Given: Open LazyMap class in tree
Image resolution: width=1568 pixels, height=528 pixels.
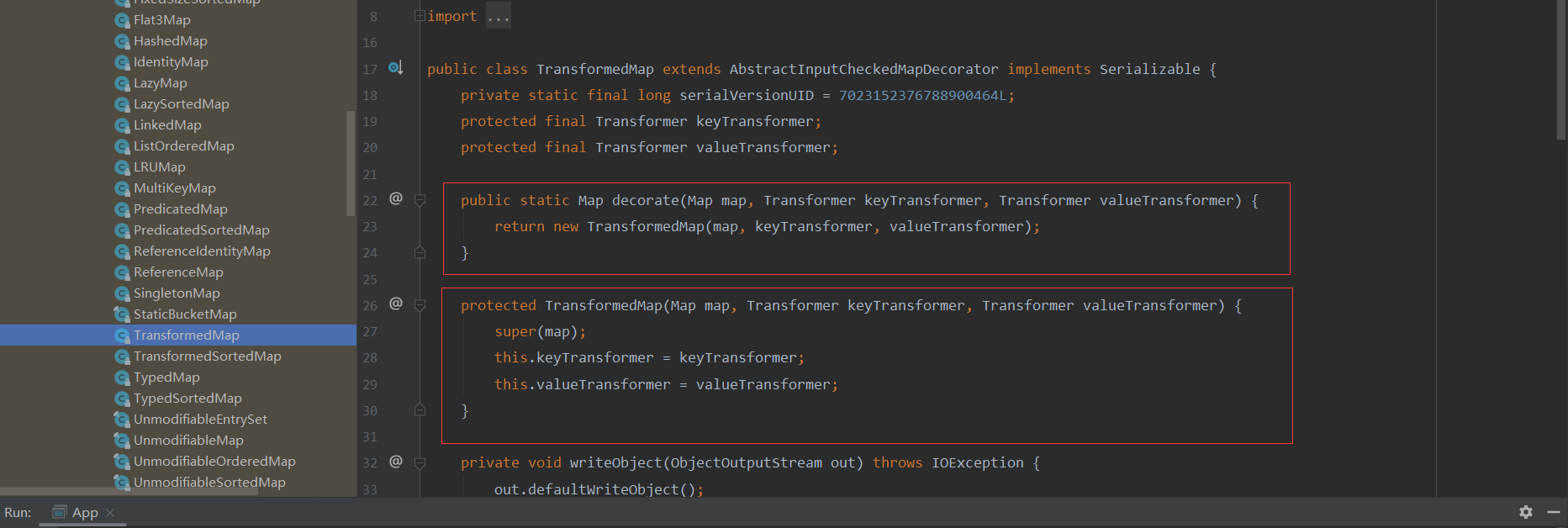Looking at the screenshot, I should [161, 82].
